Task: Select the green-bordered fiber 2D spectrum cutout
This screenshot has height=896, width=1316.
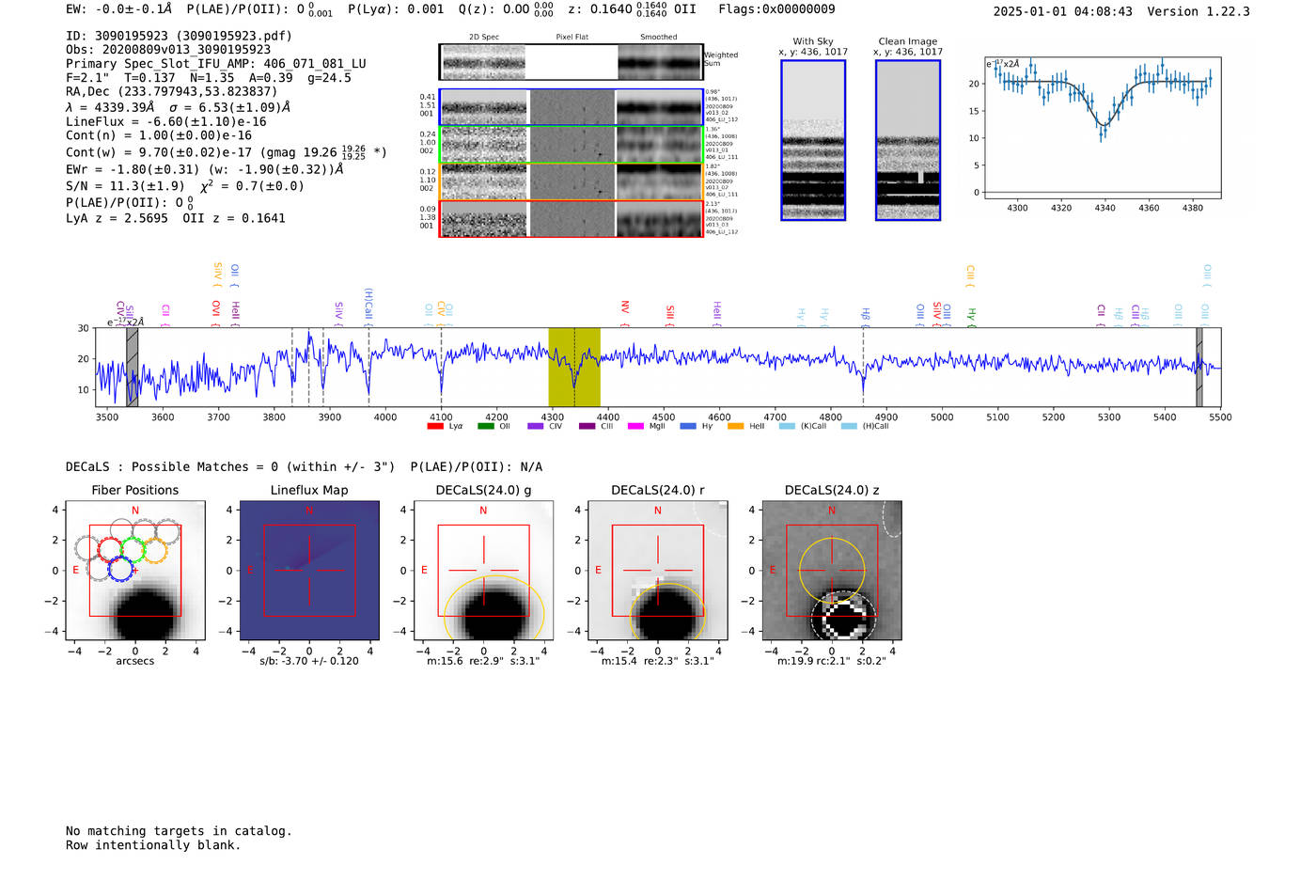Action: (572, 145)
